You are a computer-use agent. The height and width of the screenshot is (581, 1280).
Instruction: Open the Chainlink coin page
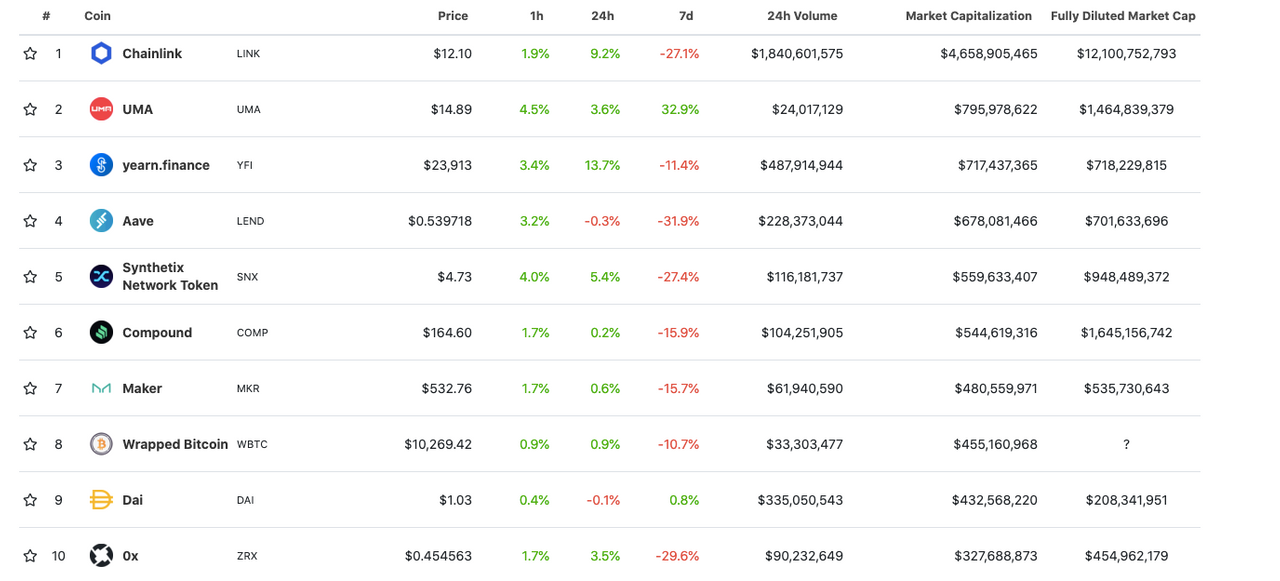point(152,54)
